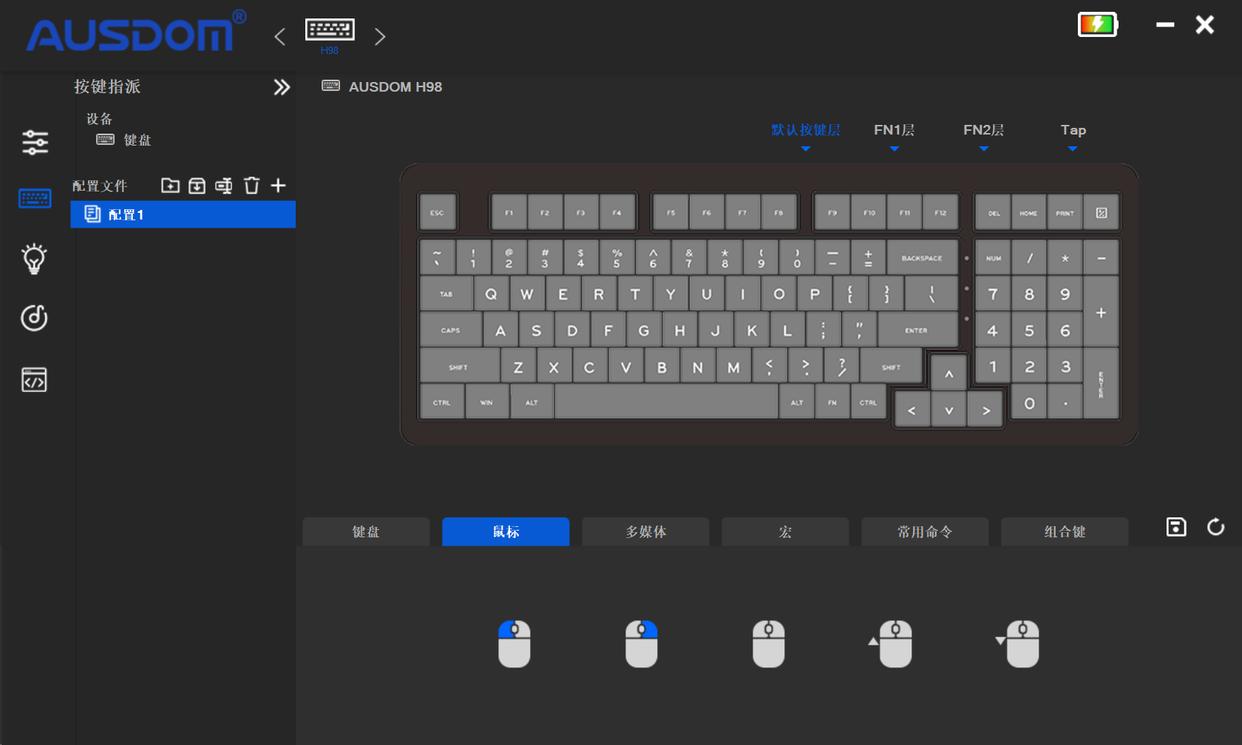
Task: Open the lighting bulb icon in sidebar
Action: point(35,258)
